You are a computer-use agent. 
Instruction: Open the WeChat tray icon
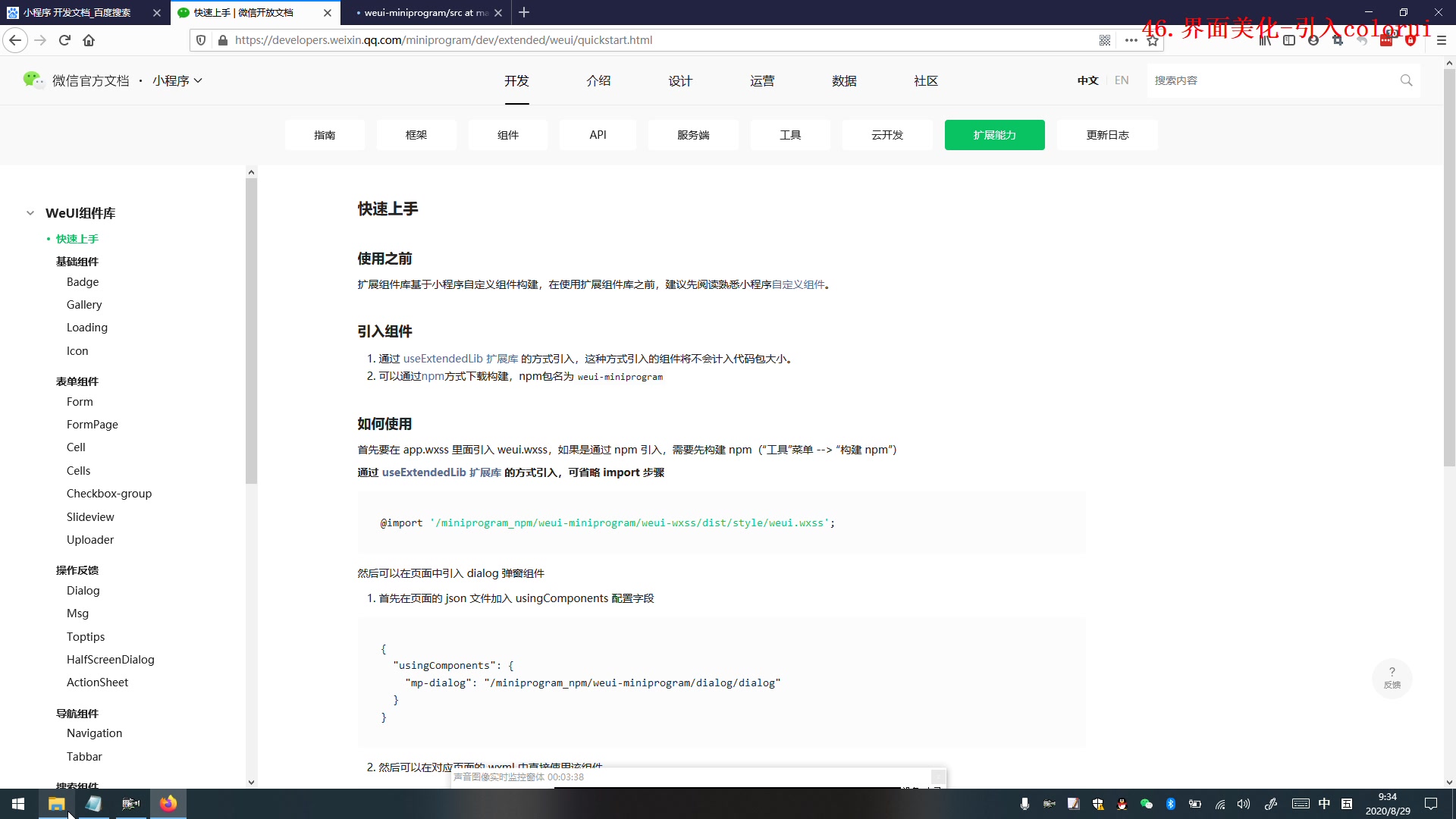(1146, 804)
